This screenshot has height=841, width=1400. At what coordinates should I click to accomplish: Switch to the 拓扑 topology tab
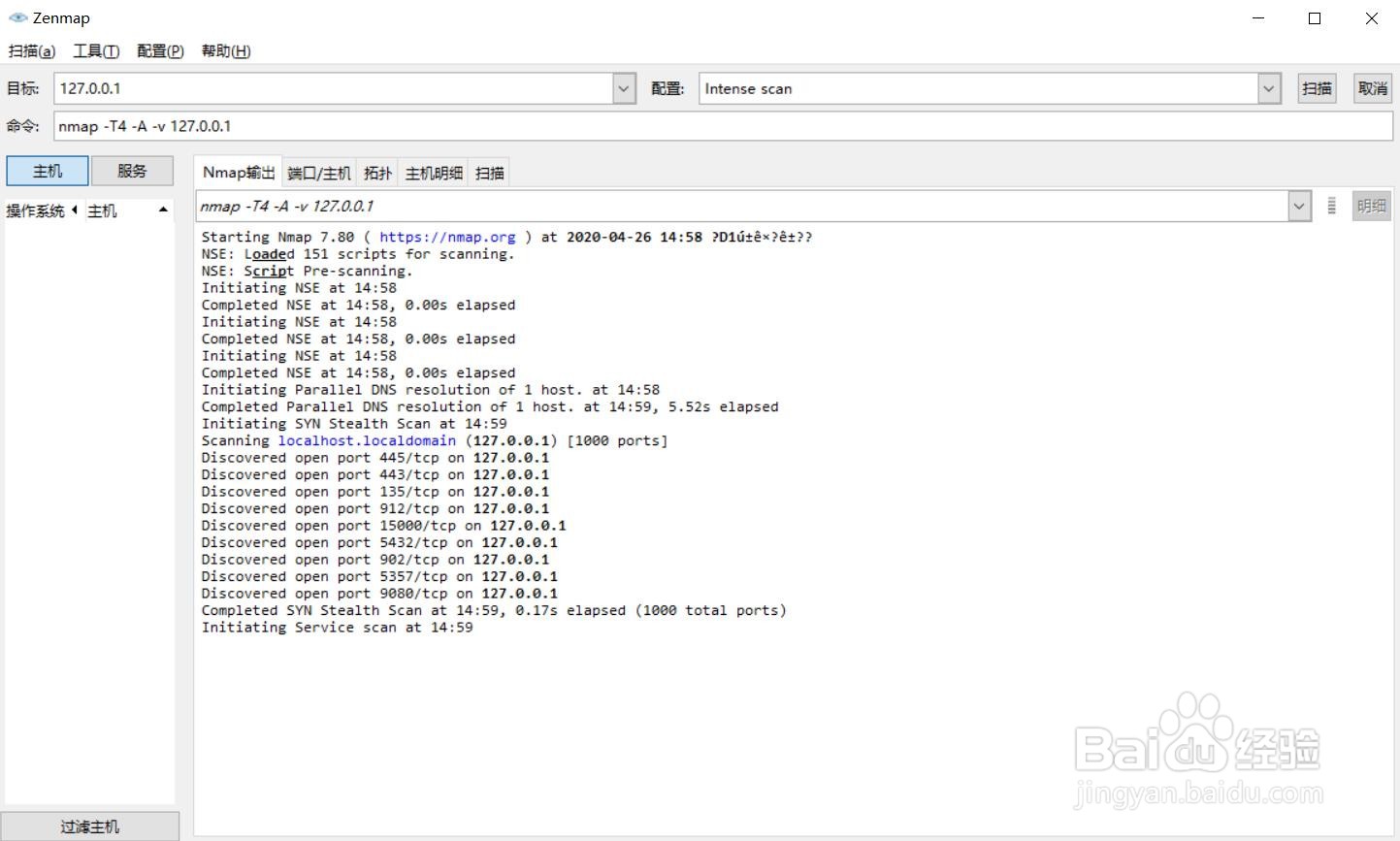click(x=377, y=173)
